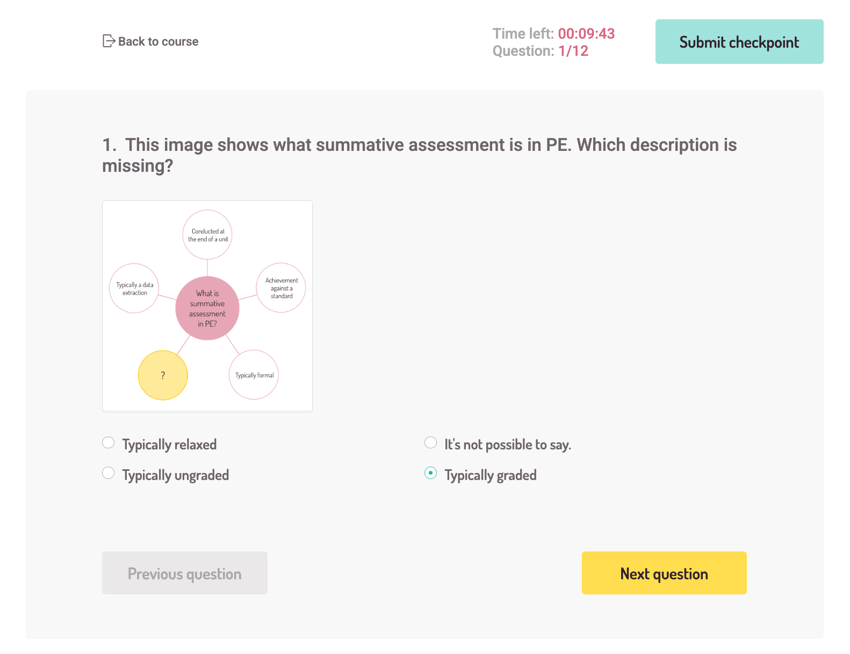This screenshot has height=654, width=850.
Task: Click the Typically formal bubble
Action: tap(254, 375)
